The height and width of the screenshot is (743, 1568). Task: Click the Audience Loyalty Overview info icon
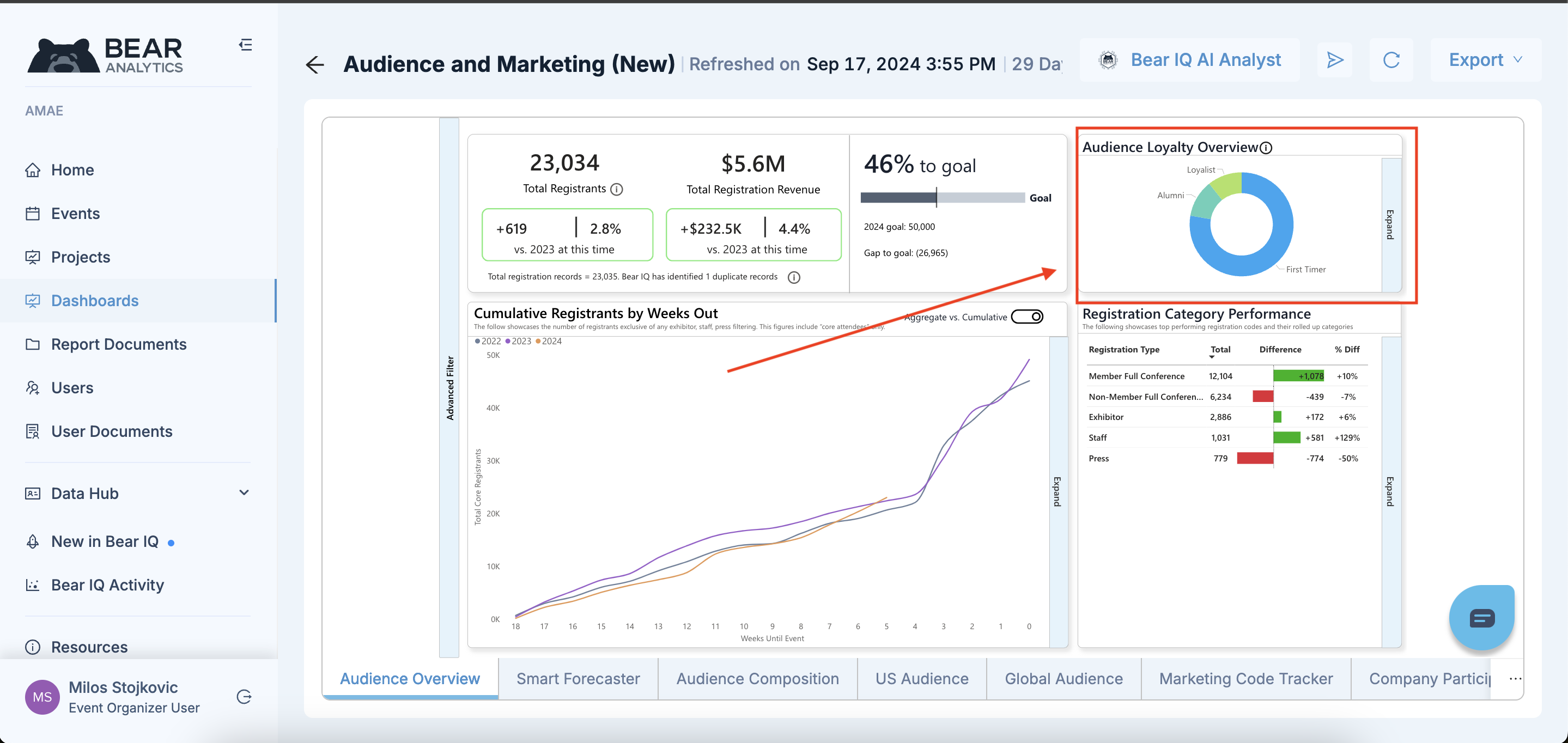point(1266,148)
